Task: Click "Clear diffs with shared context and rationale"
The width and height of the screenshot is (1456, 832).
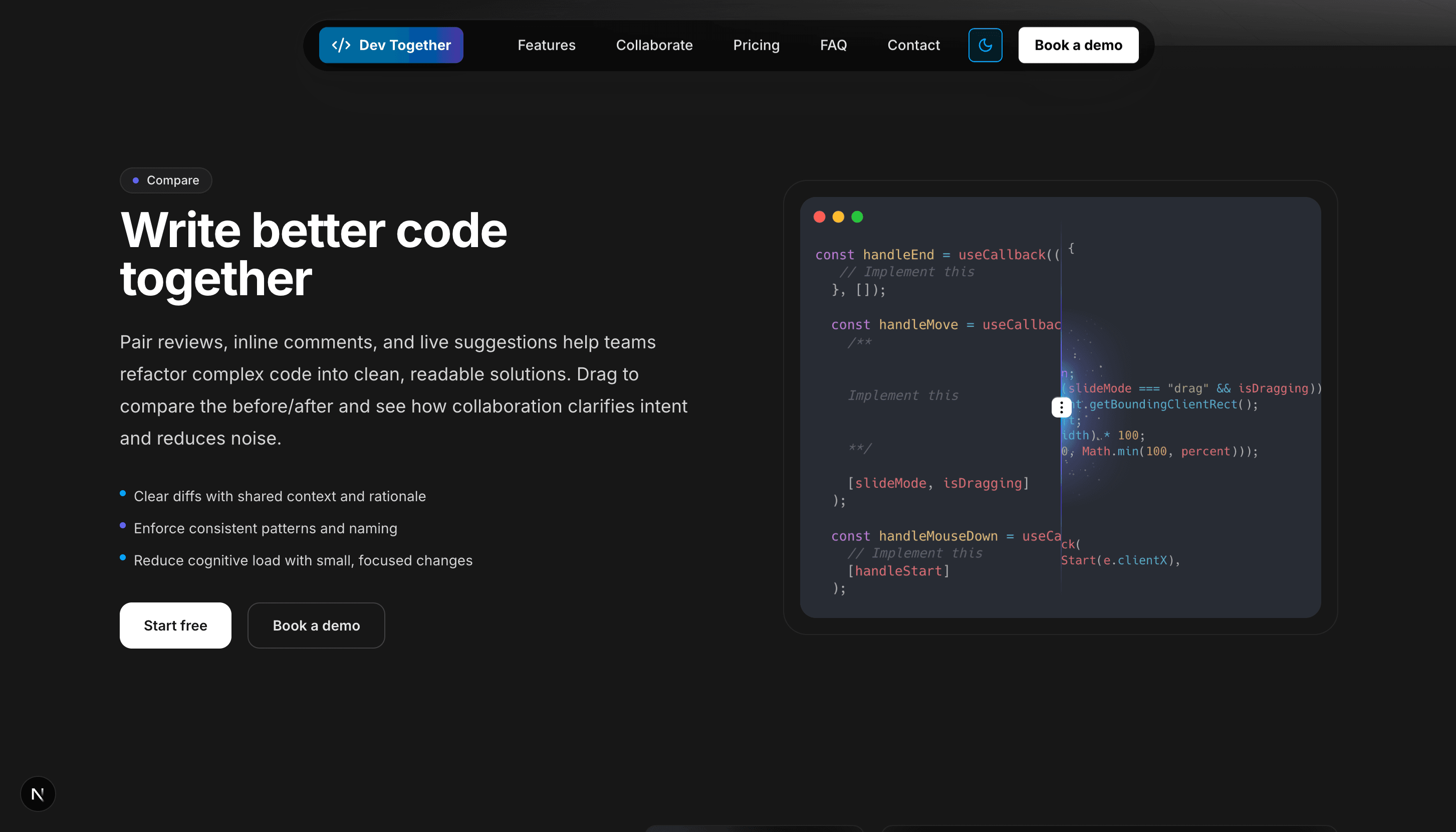Action: pyautogui.click(x=279, y=496)
